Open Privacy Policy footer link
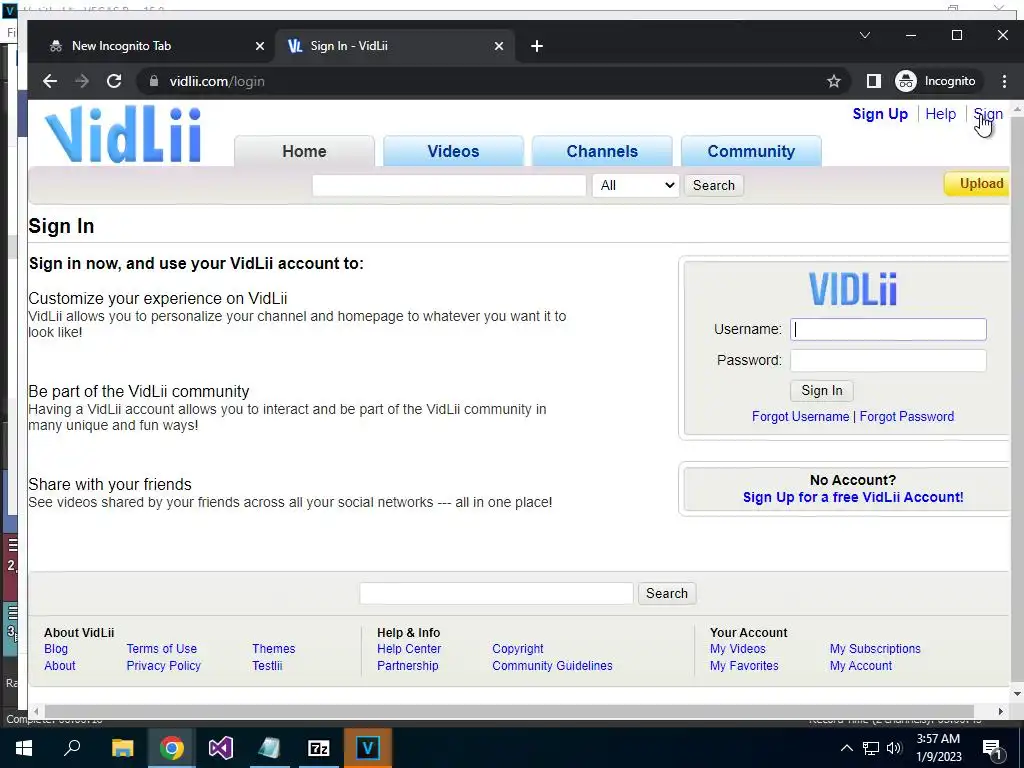Image resolution: width=1024 pixels, height=768 pixels. [163, 665]
